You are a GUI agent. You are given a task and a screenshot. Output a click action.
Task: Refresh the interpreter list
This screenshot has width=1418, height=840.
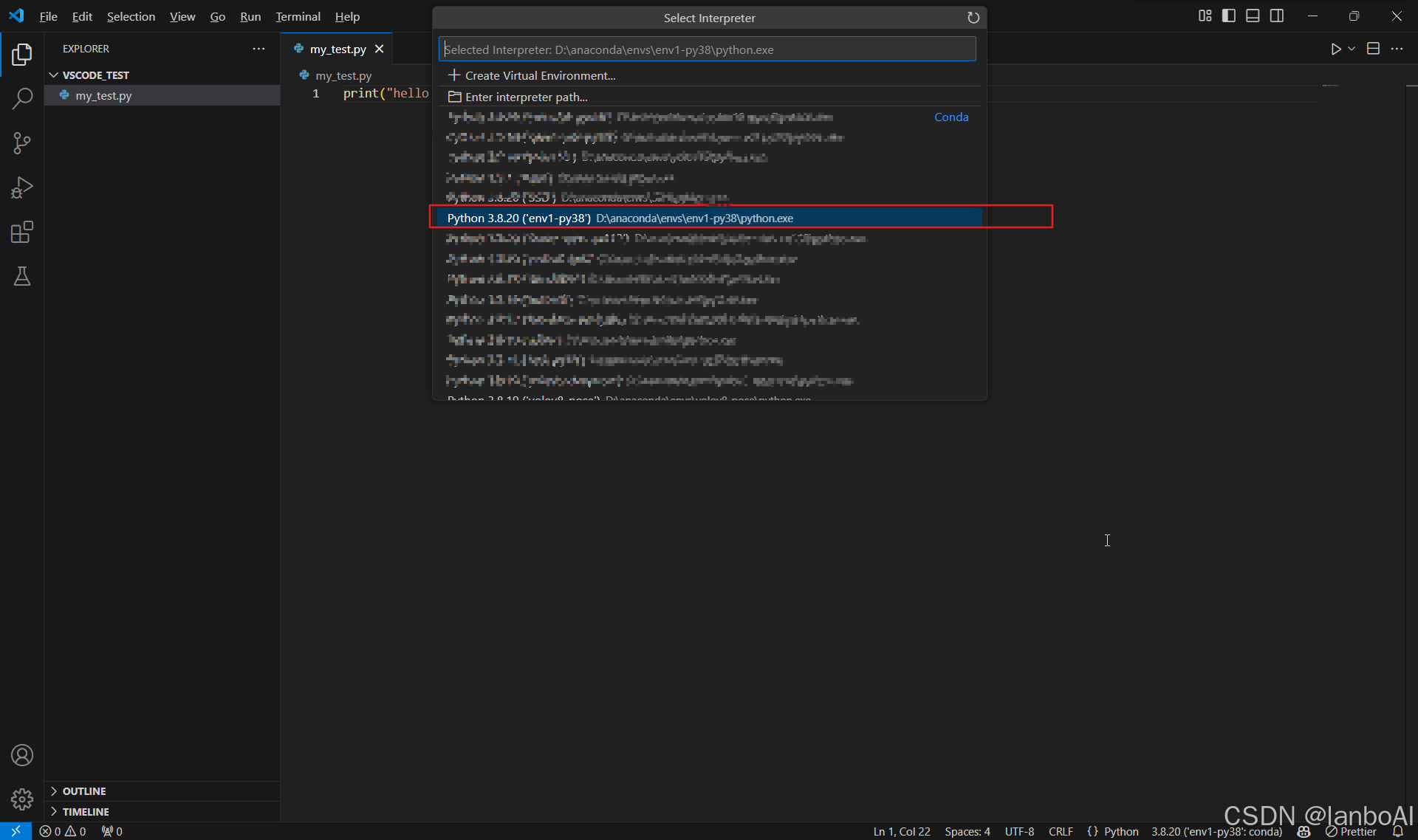tap(973, 18)
